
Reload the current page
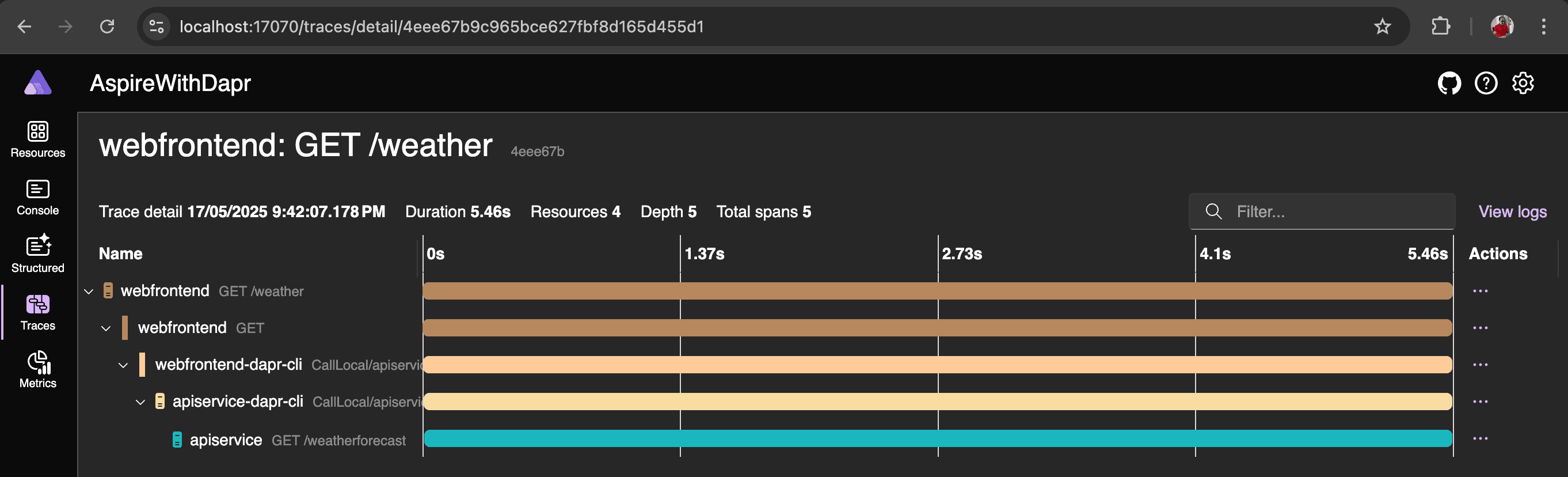click(107, 26)
